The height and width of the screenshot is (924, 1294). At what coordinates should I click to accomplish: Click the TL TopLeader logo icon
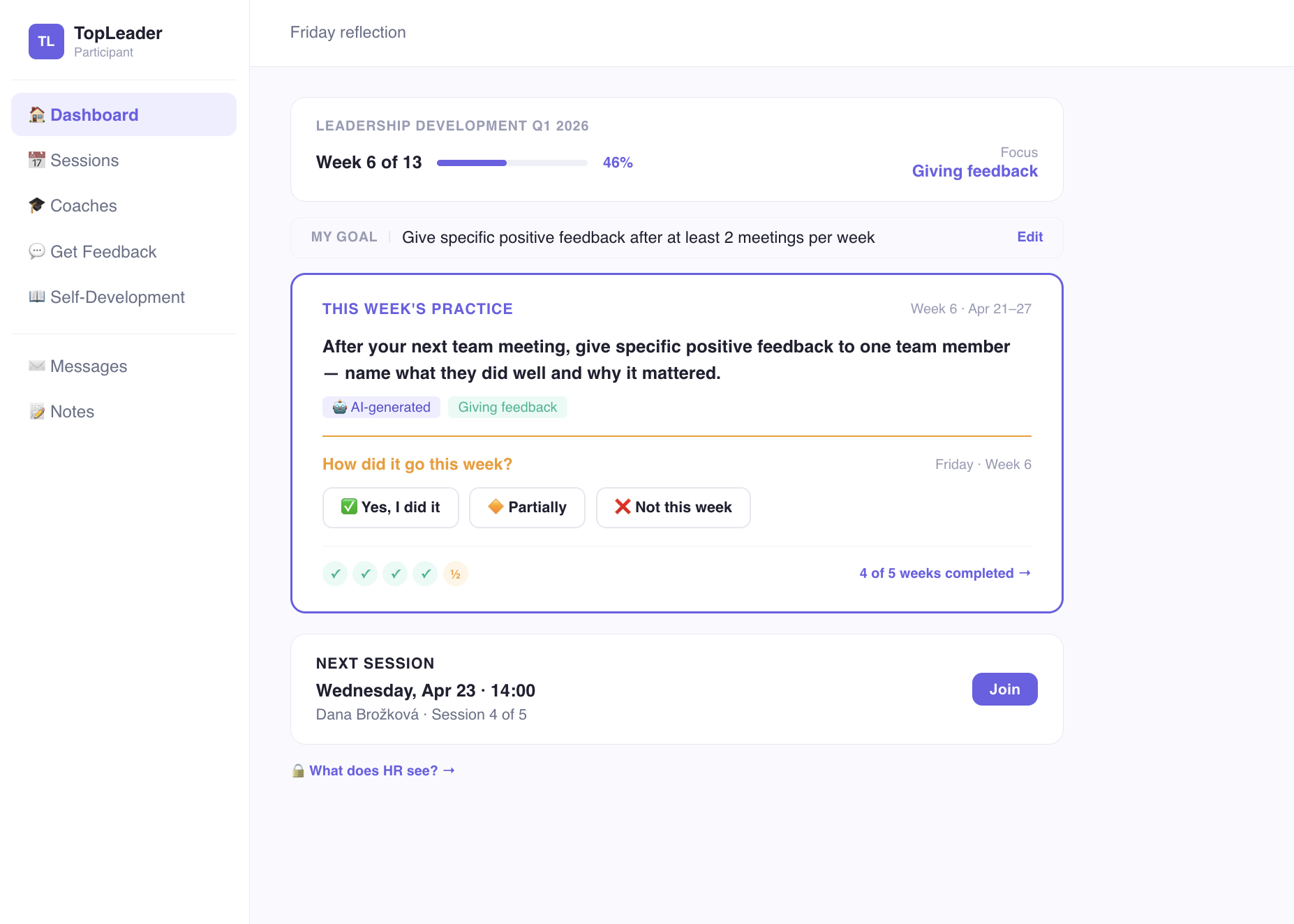(x=46, y=42)
